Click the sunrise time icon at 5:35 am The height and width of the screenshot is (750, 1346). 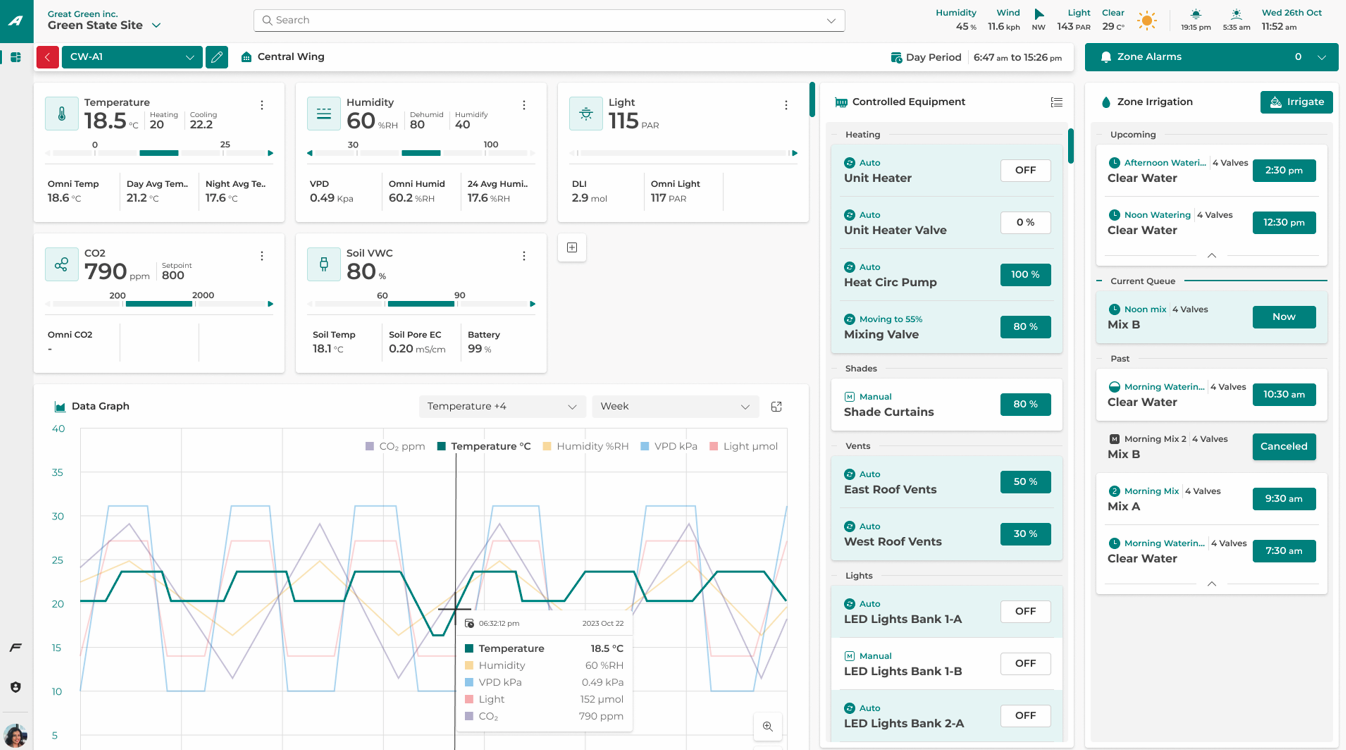coord(1236,15)
